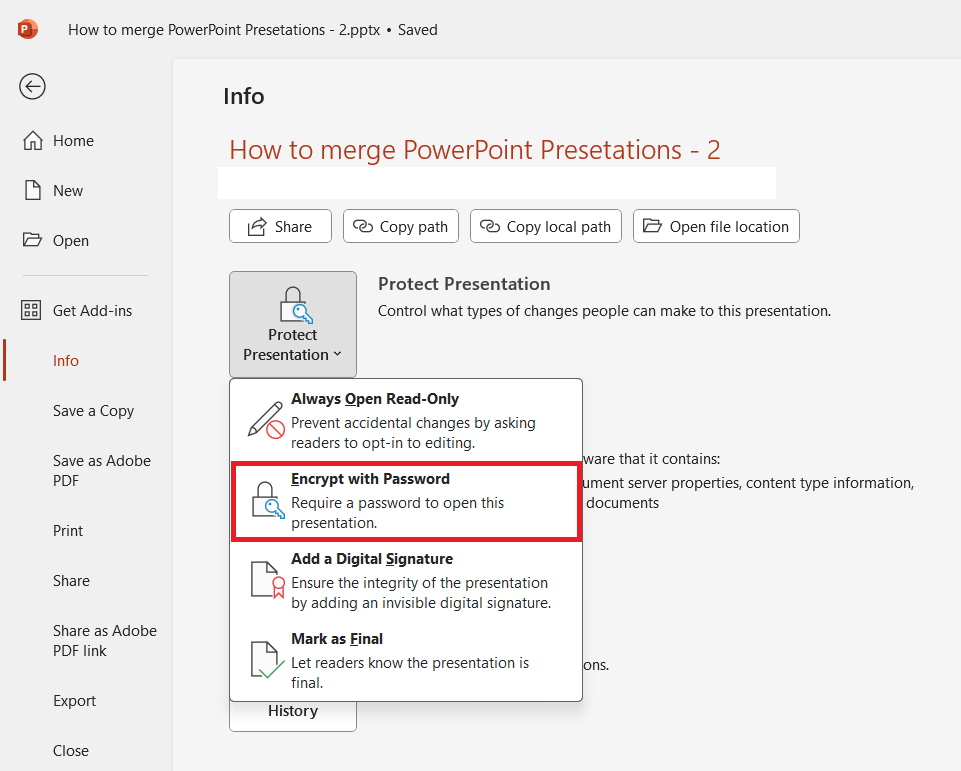Click the padlock key icon beside Encrypt
Viewport: 961px width, 771px height.
[268, 500]
